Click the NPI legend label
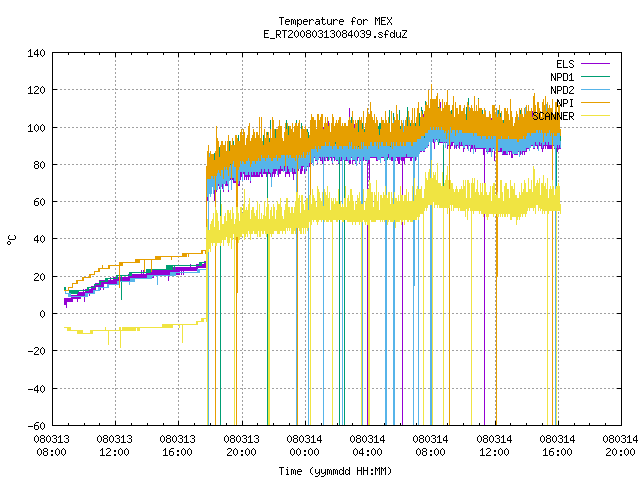 [565, 103]
